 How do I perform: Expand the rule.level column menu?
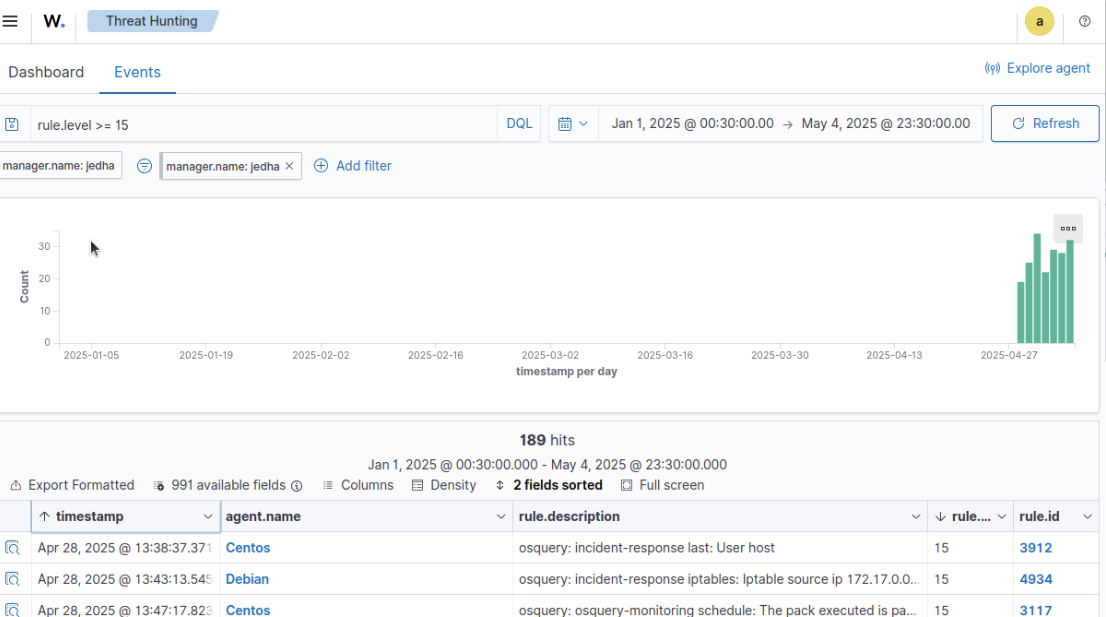(x=1002, y=517)
